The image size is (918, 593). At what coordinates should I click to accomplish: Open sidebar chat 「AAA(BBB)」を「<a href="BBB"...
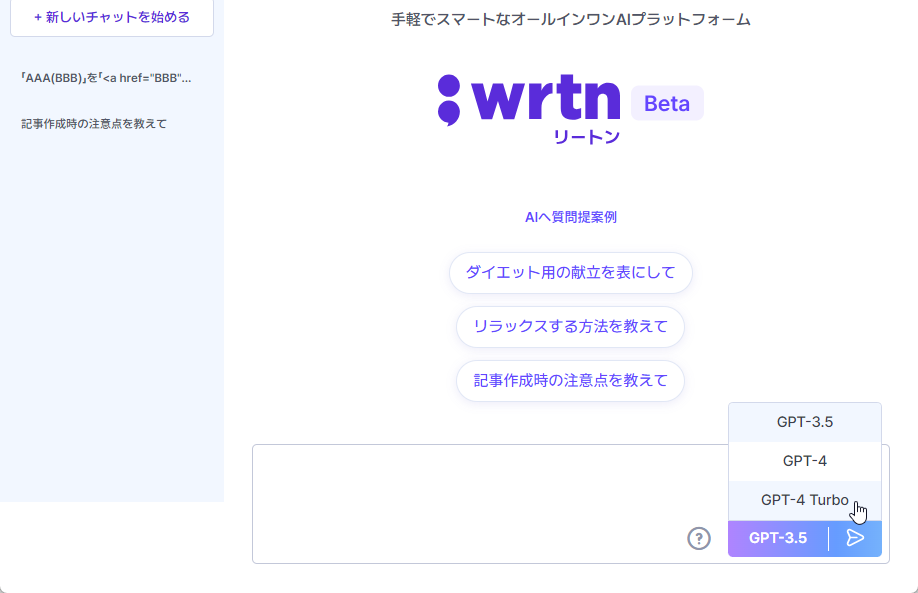pos(106,78)
